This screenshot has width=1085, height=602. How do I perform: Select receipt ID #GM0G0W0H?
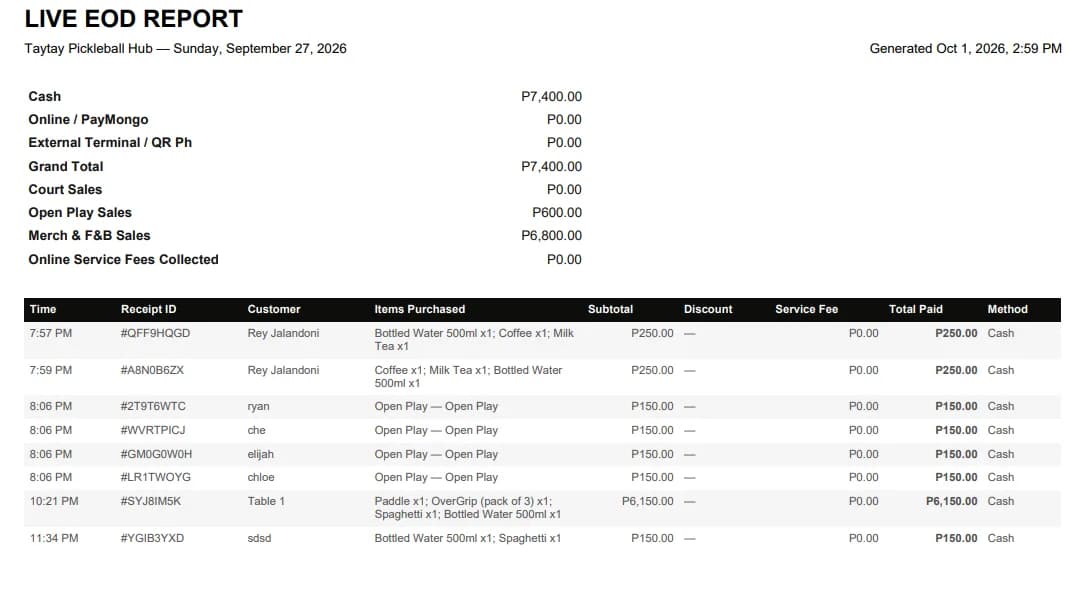pos(156,455)
